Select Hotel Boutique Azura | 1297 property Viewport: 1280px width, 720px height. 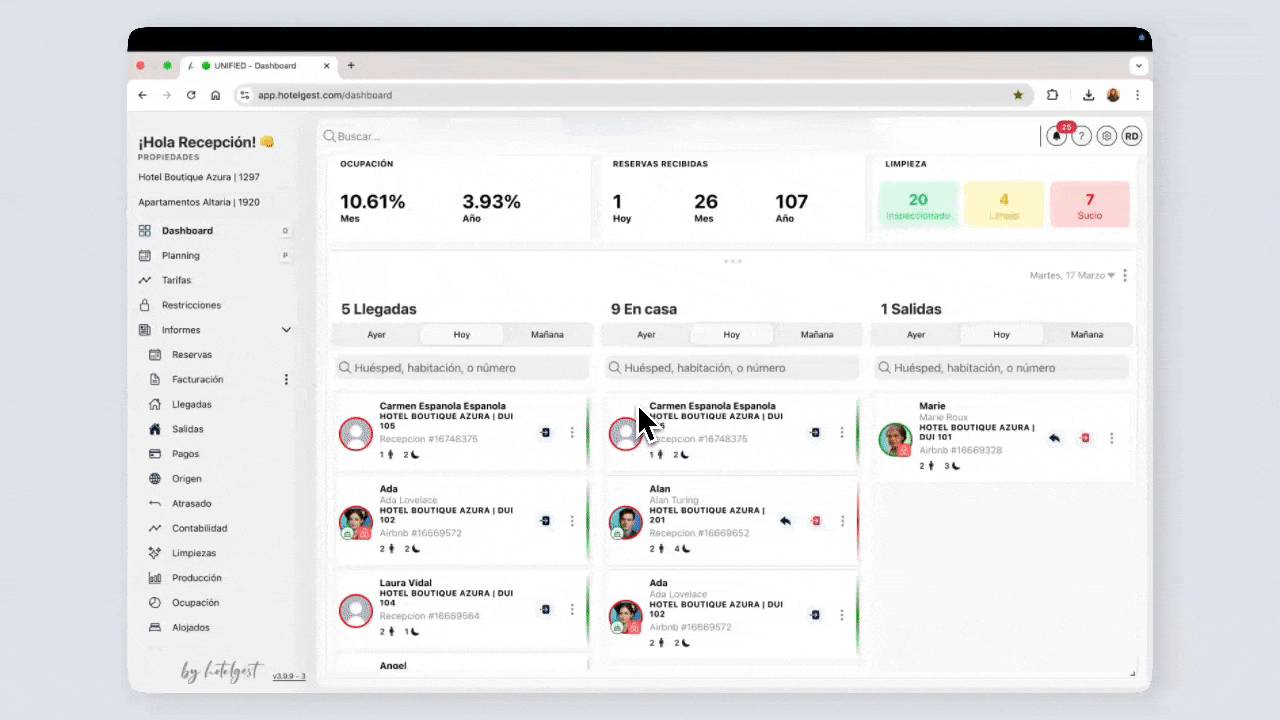tap(199, 177)
